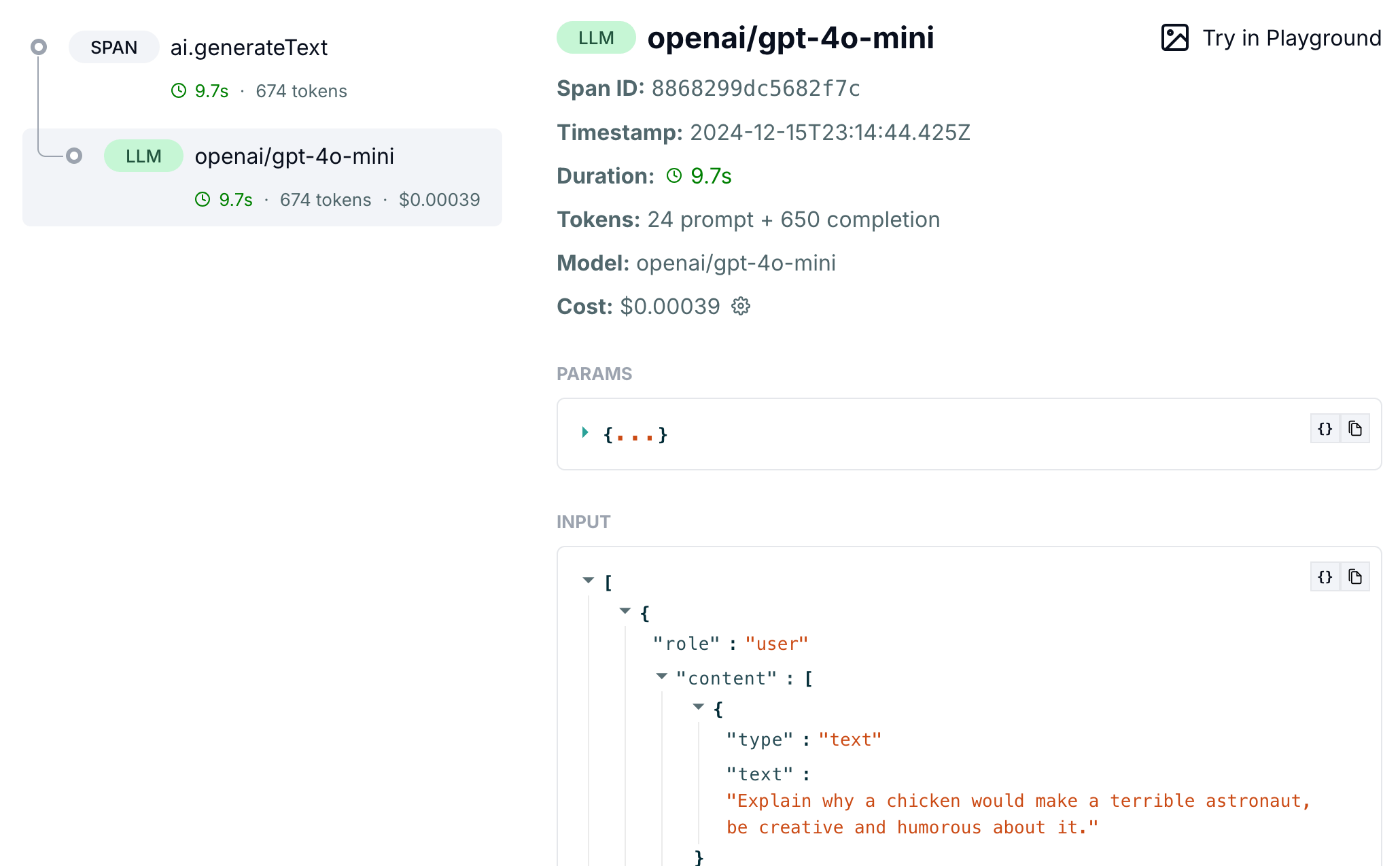Click the timestamp 2024-12-15T23:14:44.425Z
This screenshot has height=866, width=1400.
(830, 133)
